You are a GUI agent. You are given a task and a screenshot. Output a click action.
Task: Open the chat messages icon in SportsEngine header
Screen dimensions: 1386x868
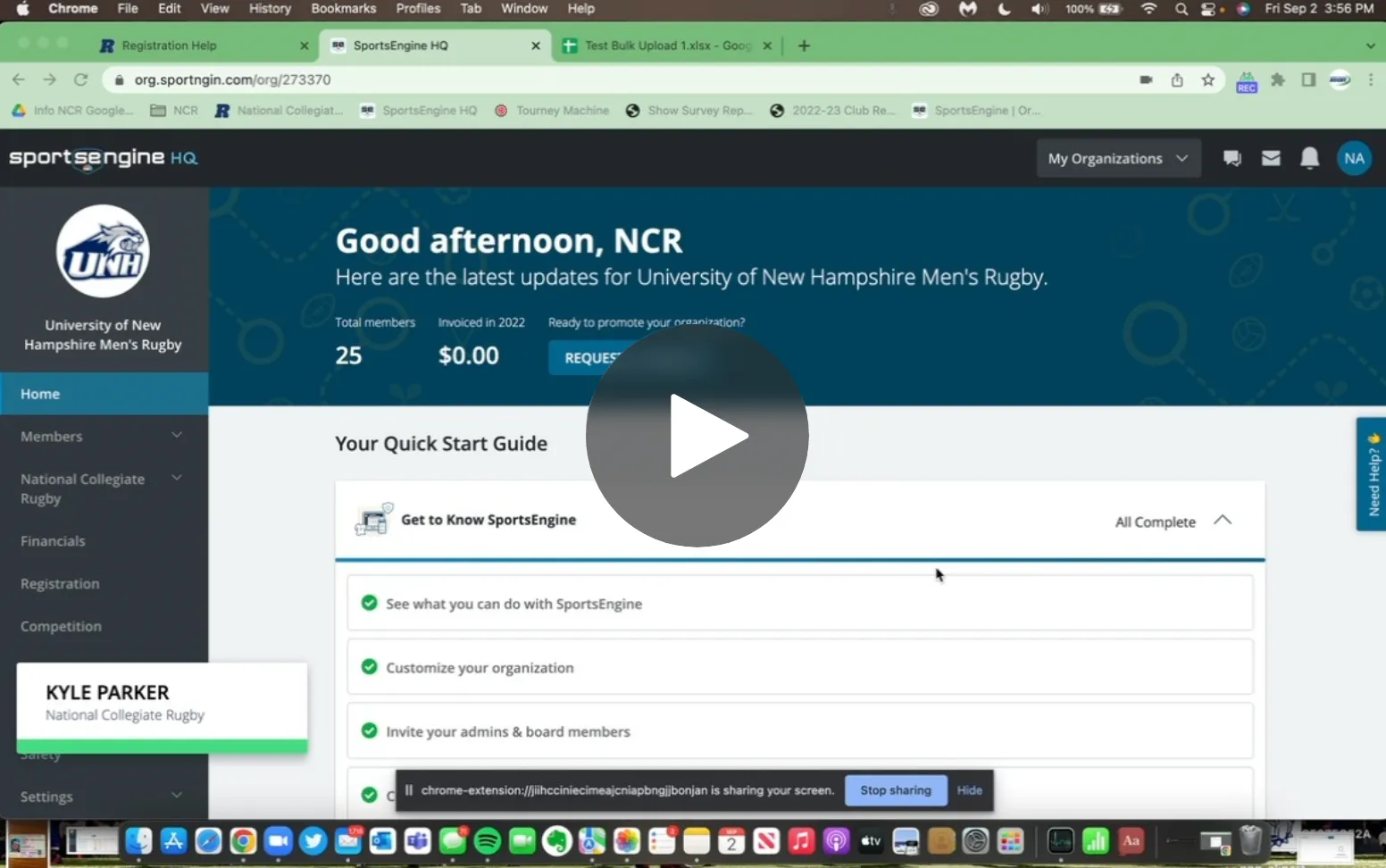click(1232, 158)
